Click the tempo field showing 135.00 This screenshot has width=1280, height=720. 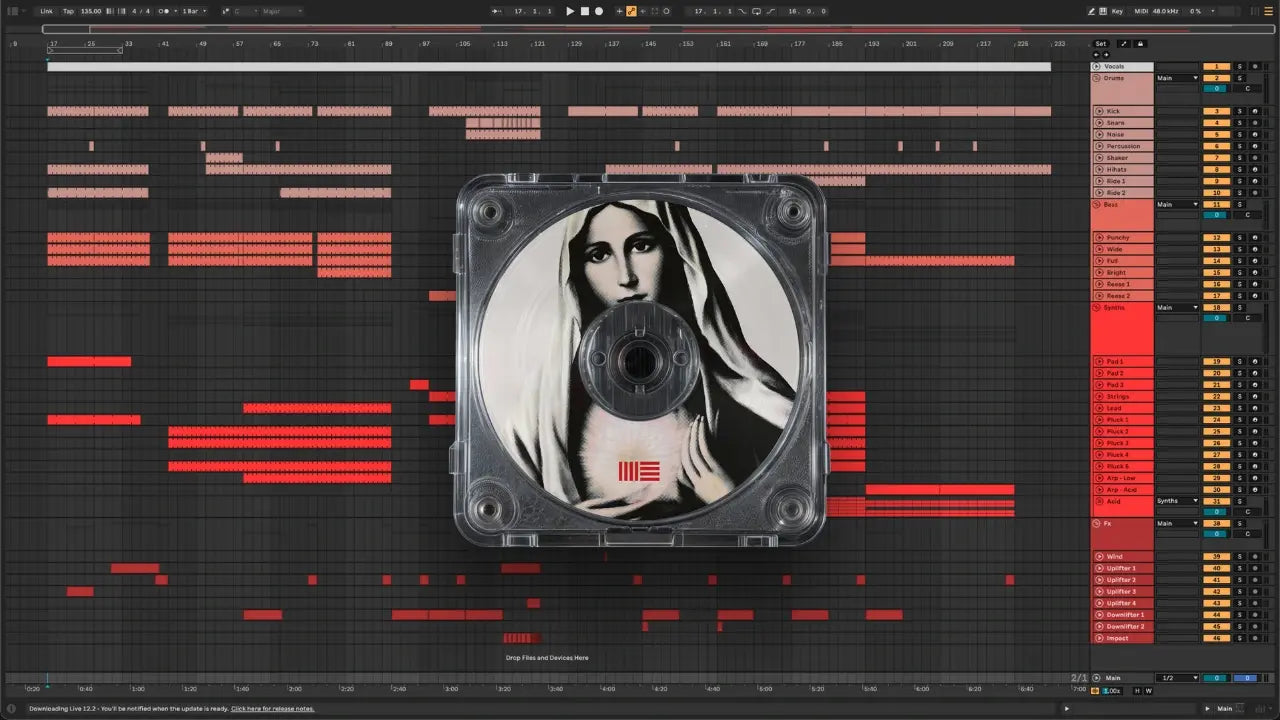click(x=90, y=11)
